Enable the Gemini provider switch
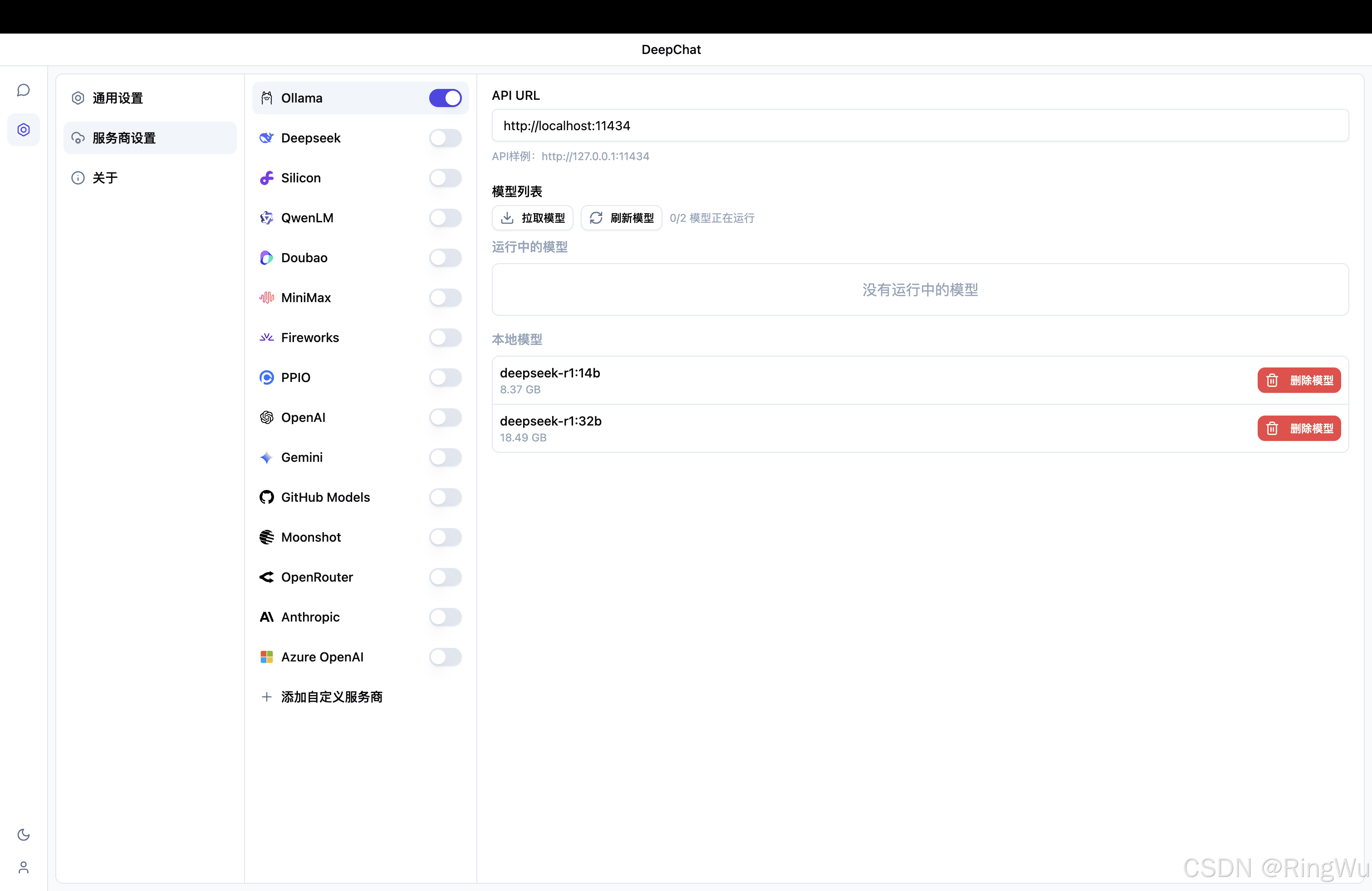Screen dimensions: 1372x891 pyautogui.click(x=445, y=457)
